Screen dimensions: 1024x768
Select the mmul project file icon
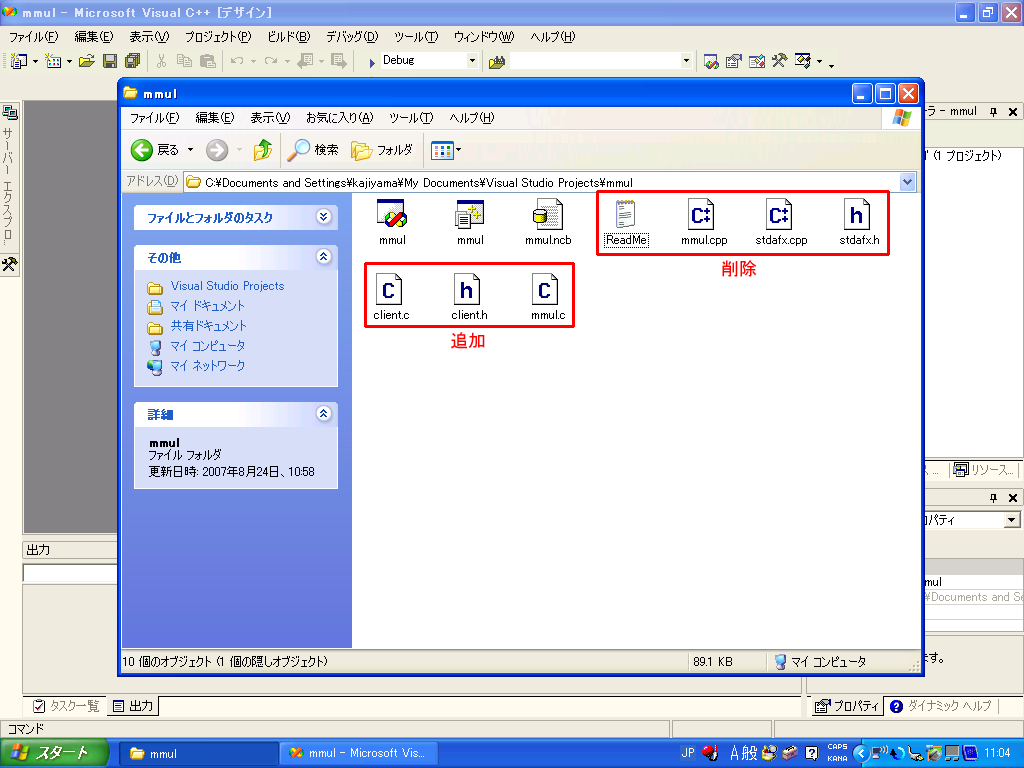[x=470, y=214]
